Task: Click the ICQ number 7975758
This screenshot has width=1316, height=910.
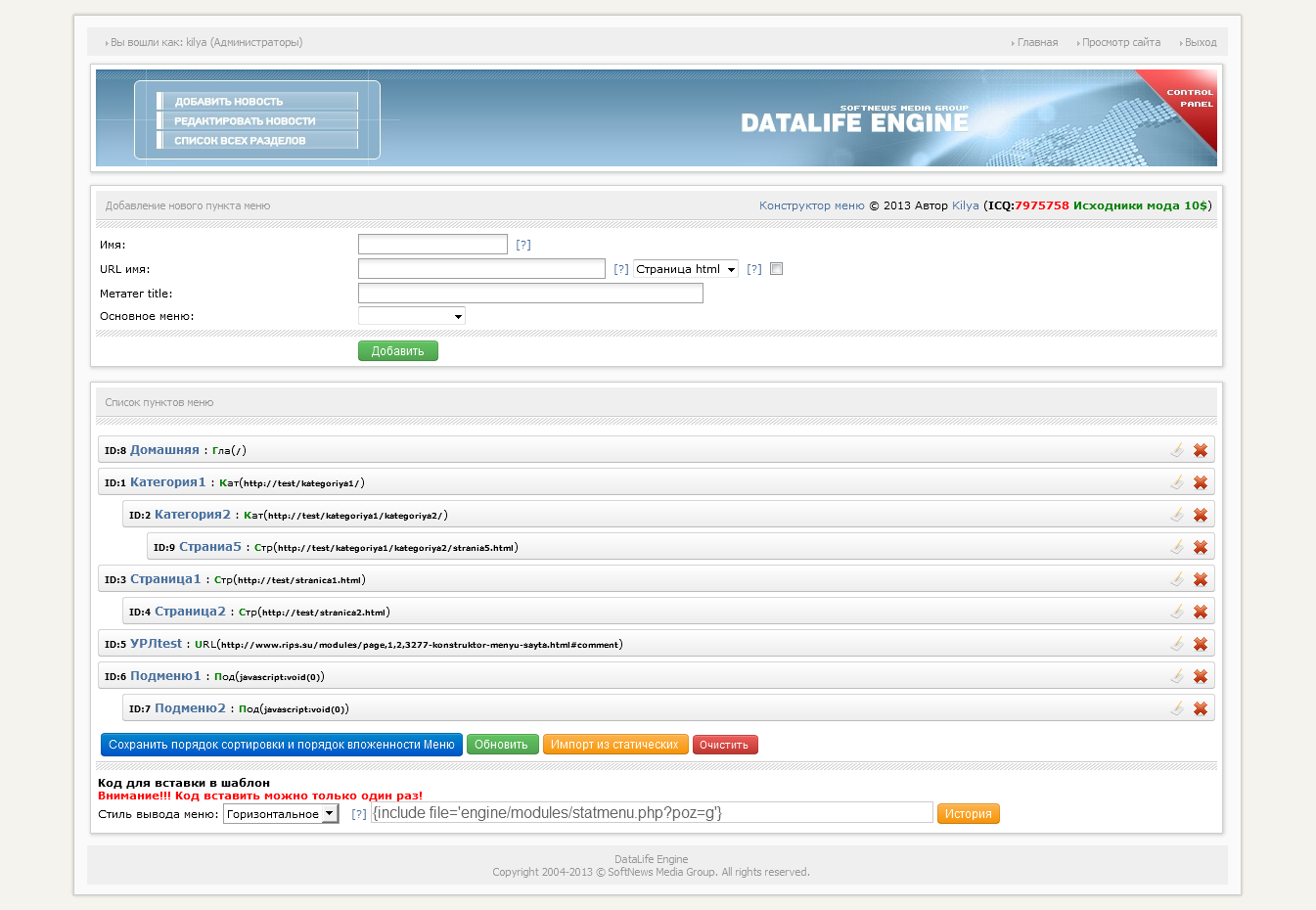Action: [x=1042, y=205]
